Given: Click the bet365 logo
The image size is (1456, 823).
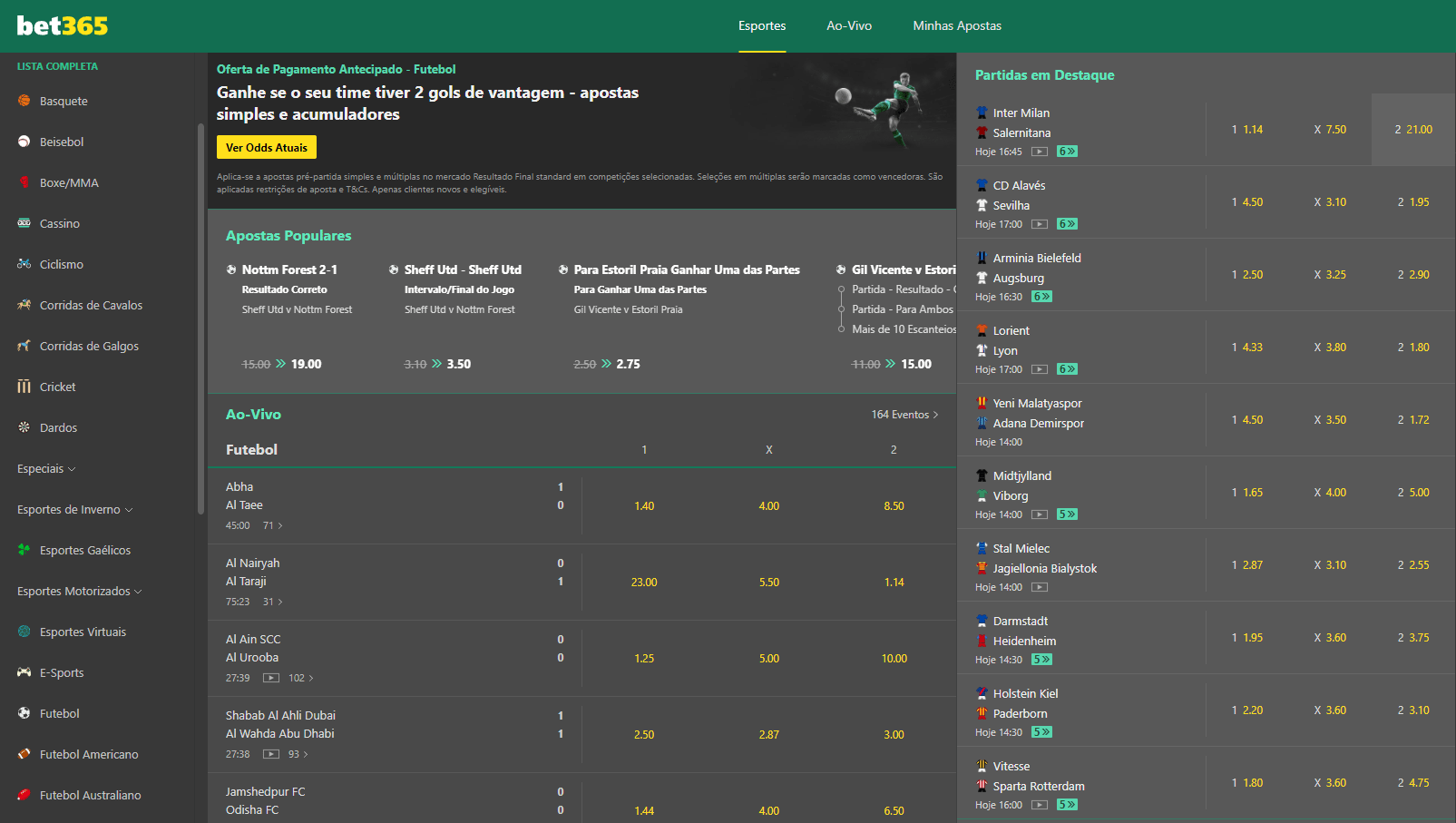Looking at the screenshot, I should click(x=63, y=25).
